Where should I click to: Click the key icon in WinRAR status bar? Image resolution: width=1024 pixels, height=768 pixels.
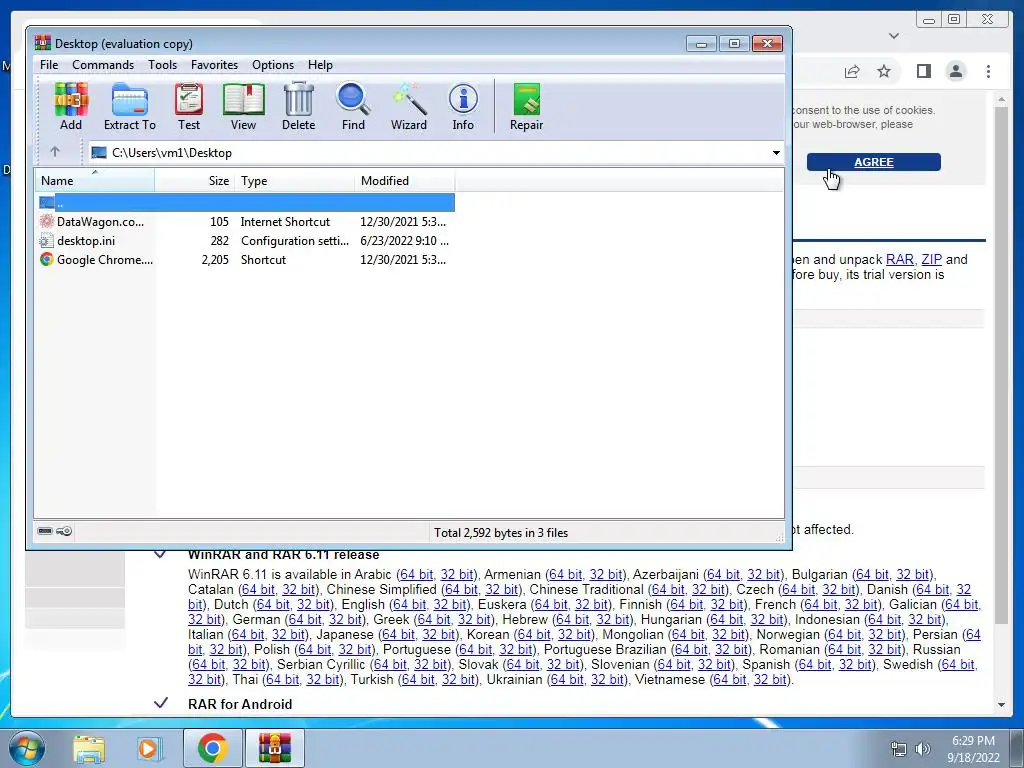tap(64, 531)
